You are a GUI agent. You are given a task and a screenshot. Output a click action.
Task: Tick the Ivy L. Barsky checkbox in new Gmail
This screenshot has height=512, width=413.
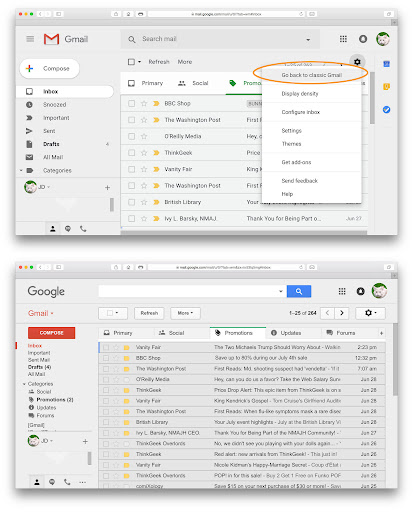tap(132, 219)
